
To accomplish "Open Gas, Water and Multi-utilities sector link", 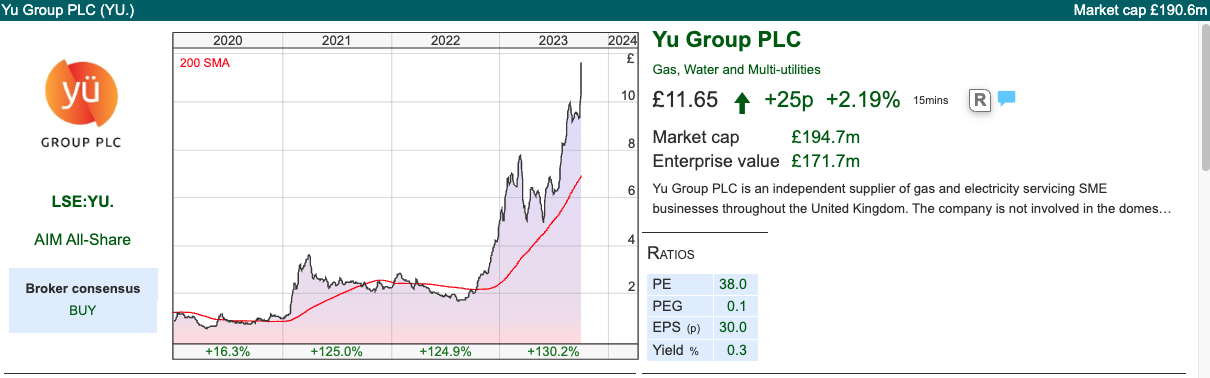I will pos(736,69).
